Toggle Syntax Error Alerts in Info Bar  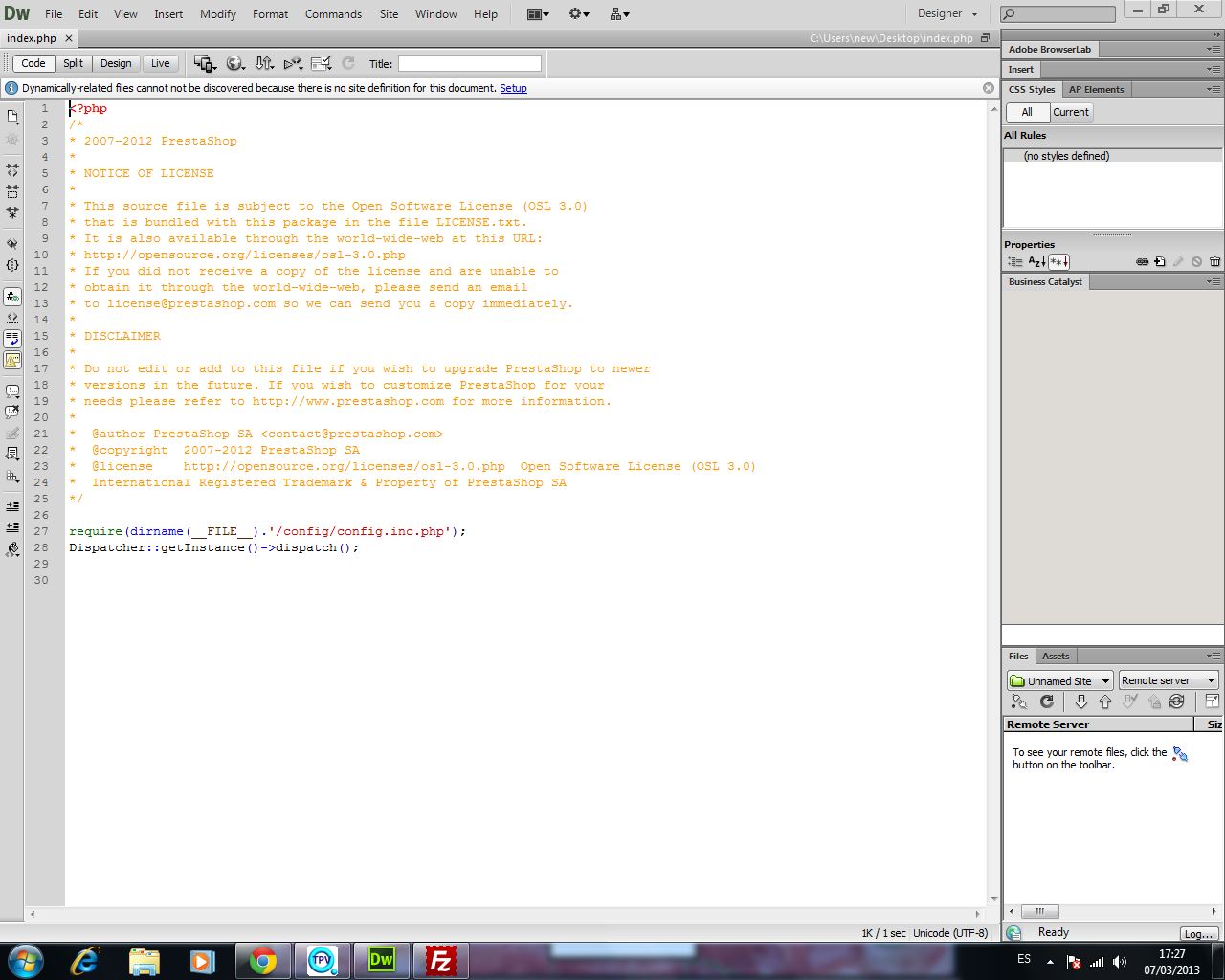coord(12,361)
